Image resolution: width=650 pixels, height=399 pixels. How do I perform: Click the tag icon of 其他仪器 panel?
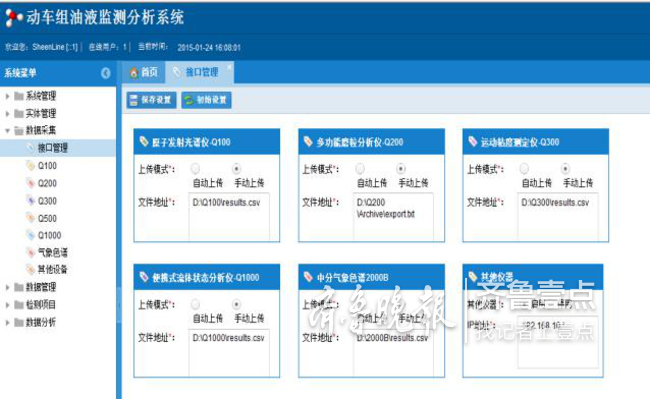pyautogui.click(x=473, y=276)
